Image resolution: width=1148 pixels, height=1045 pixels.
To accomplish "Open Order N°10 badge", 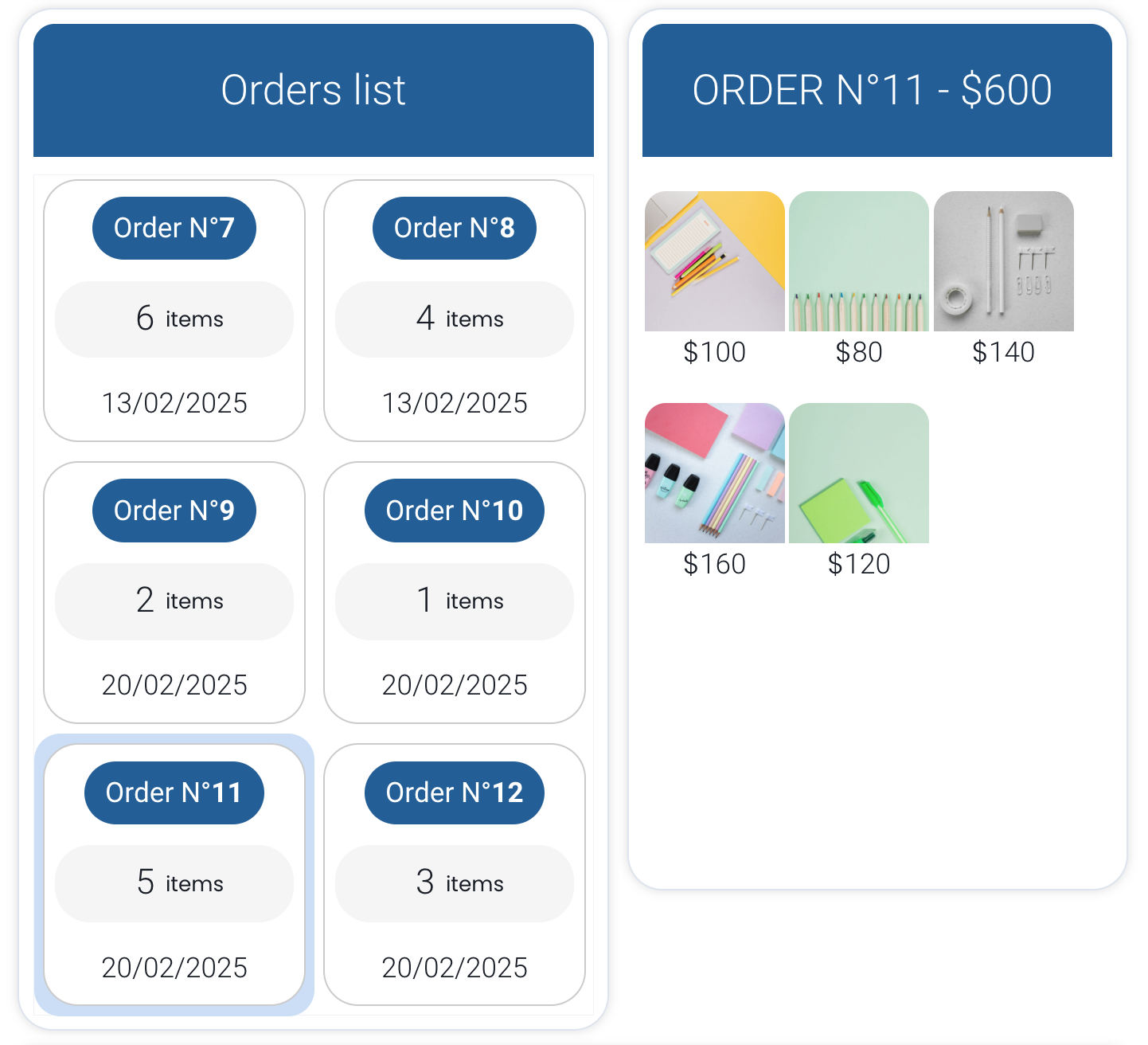I will [455, 511].
